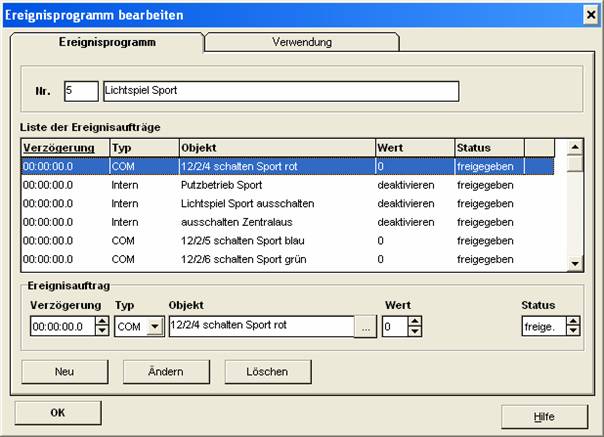
Task: Click the browse button next to Objekt field
Action: [x=367, y=326]
